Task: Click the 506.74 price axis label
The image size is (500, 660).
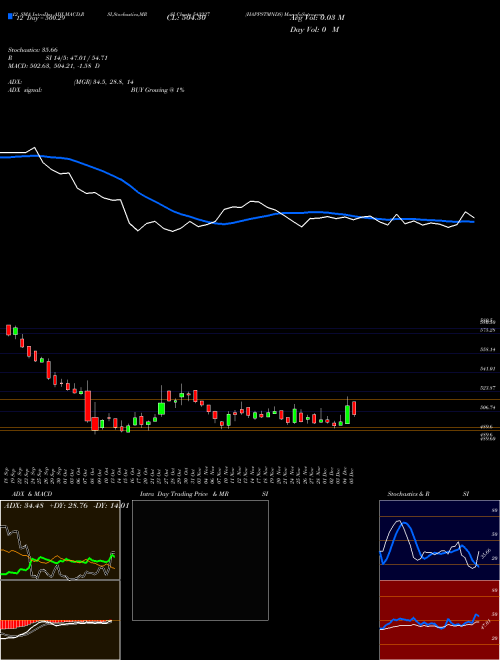Action: (x=488, y=407)
